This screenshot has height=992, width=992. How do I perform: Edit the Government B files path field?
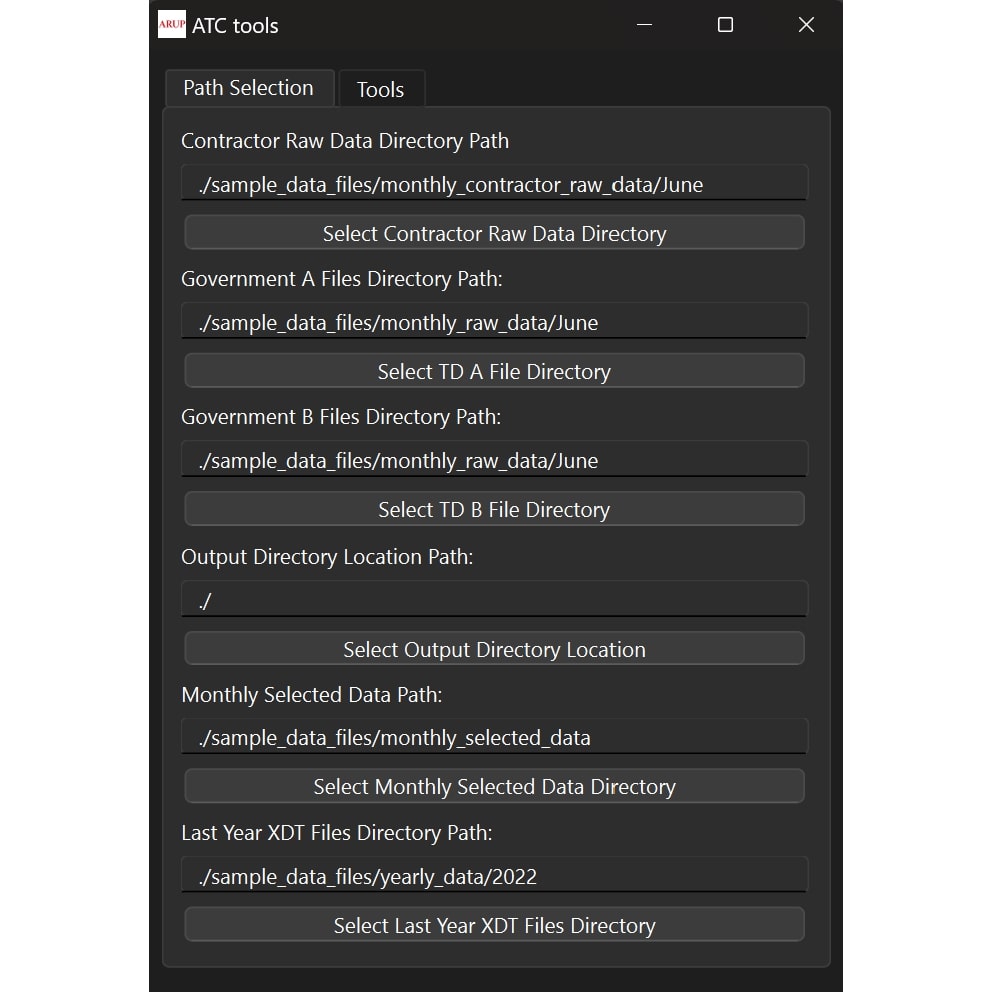coord(494,460)
